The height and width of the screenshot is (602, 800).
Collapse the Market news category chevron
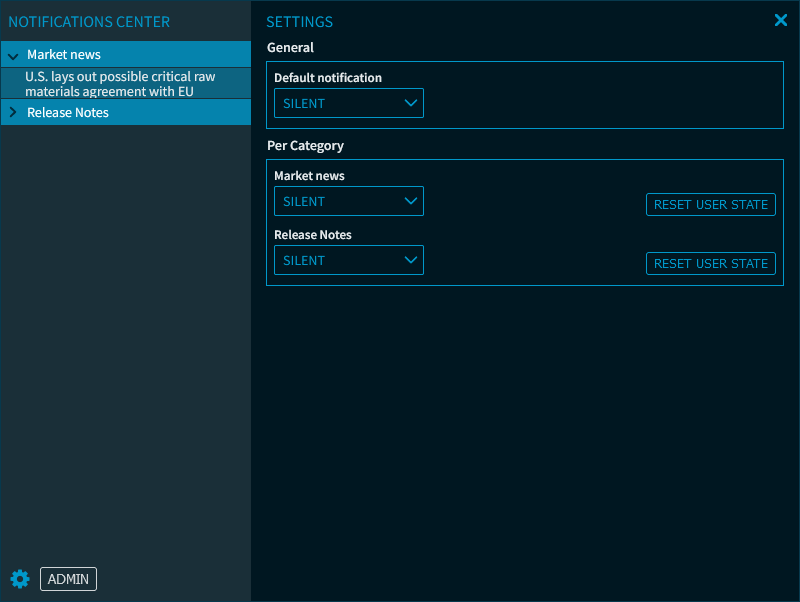pyautogui.click(x=13, y=56)
